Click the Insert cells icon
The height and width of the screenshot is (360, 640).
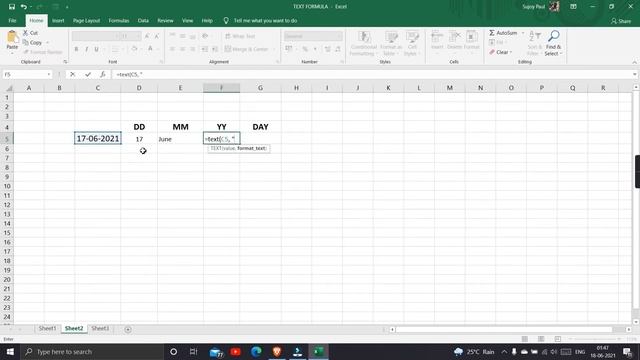tap(437, 40)
